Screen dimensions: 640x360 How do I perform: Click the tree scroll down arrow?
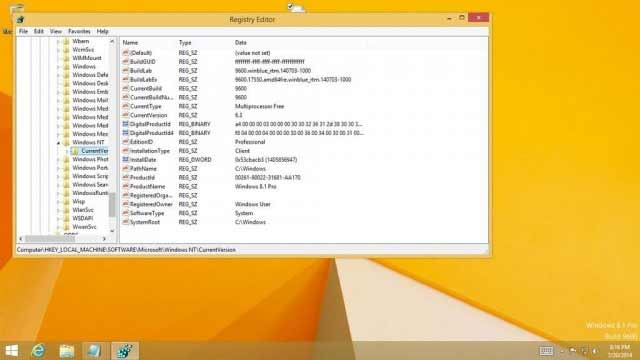[x=112, y=231]
